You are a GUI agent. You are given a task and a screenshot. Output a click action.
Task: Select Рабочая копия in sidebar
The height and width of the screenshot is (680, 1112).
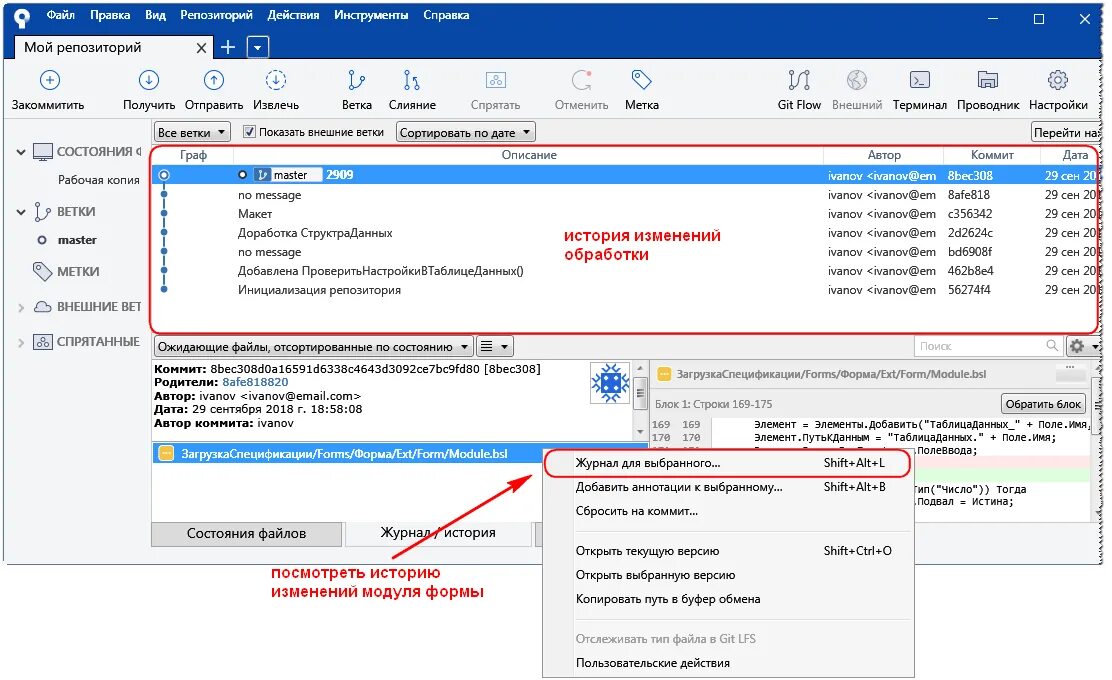pos(99,180)
